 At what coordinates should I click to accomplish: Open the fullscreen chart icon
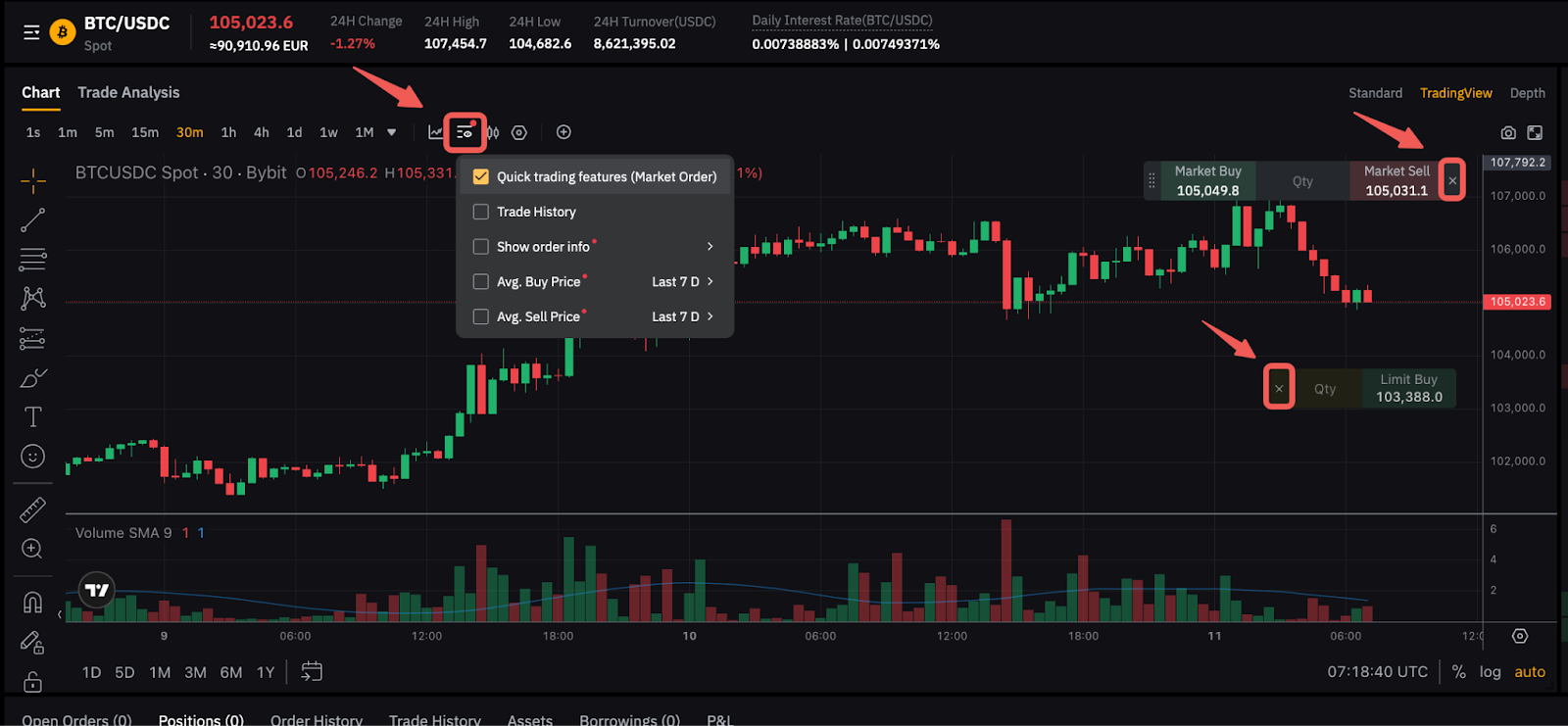tap(1535, 132)
